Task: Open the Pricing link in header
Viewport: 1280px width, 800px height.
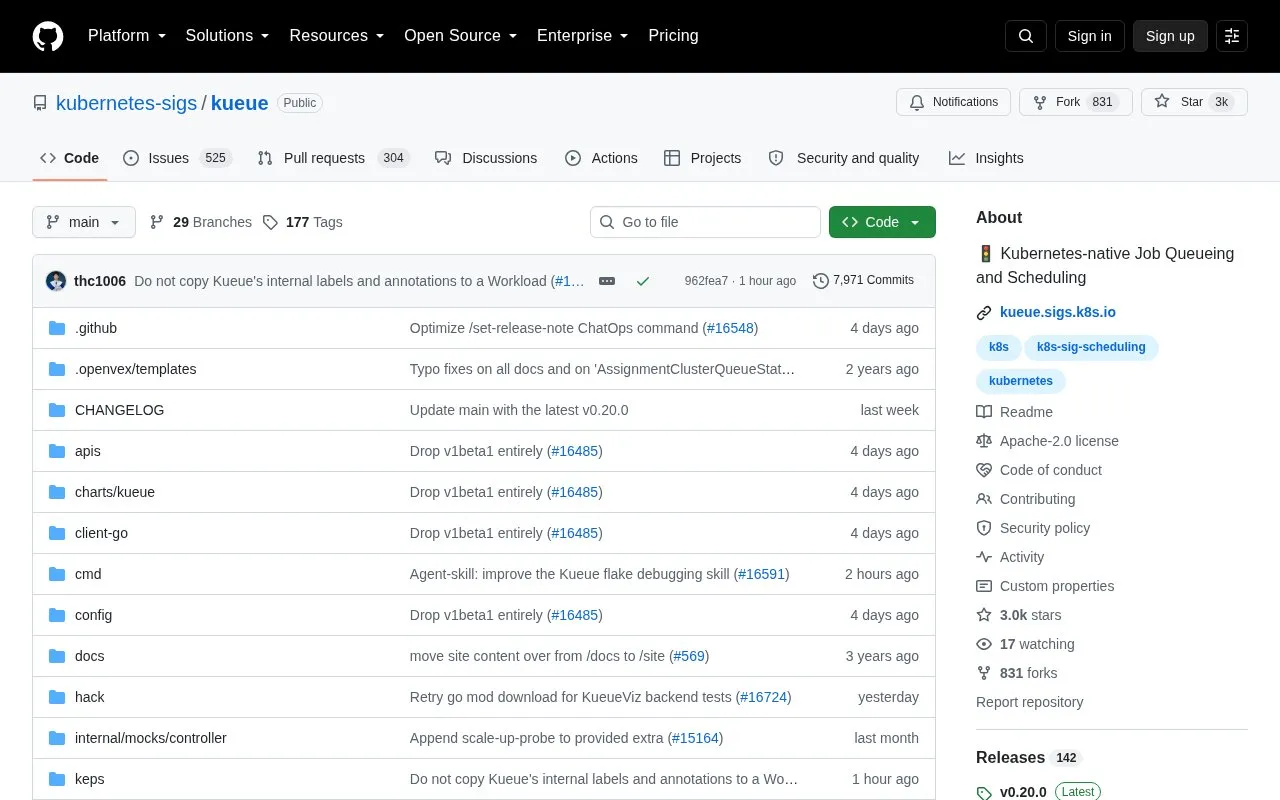Action: coord(673,36)
